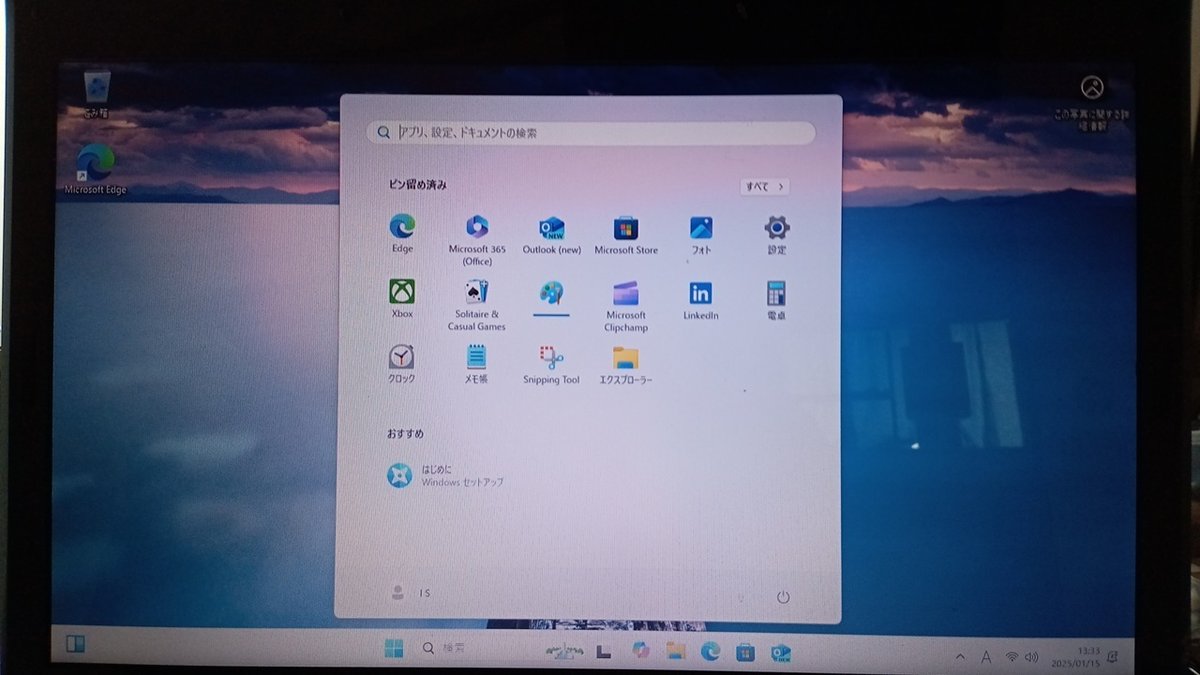Open the notifications bell icon
Viewport: 1200px width, 675px height.
(x=1113, y=657)
